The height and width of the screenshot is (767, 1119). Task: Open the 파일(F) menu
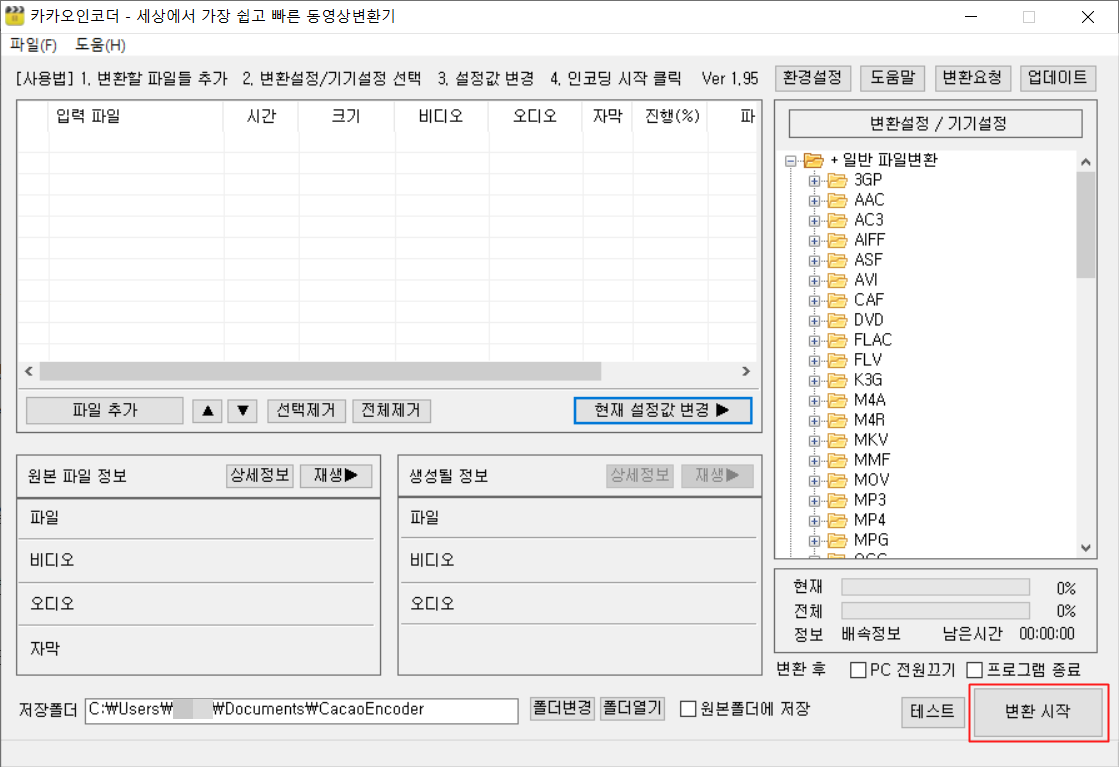[x=34, y=45]
